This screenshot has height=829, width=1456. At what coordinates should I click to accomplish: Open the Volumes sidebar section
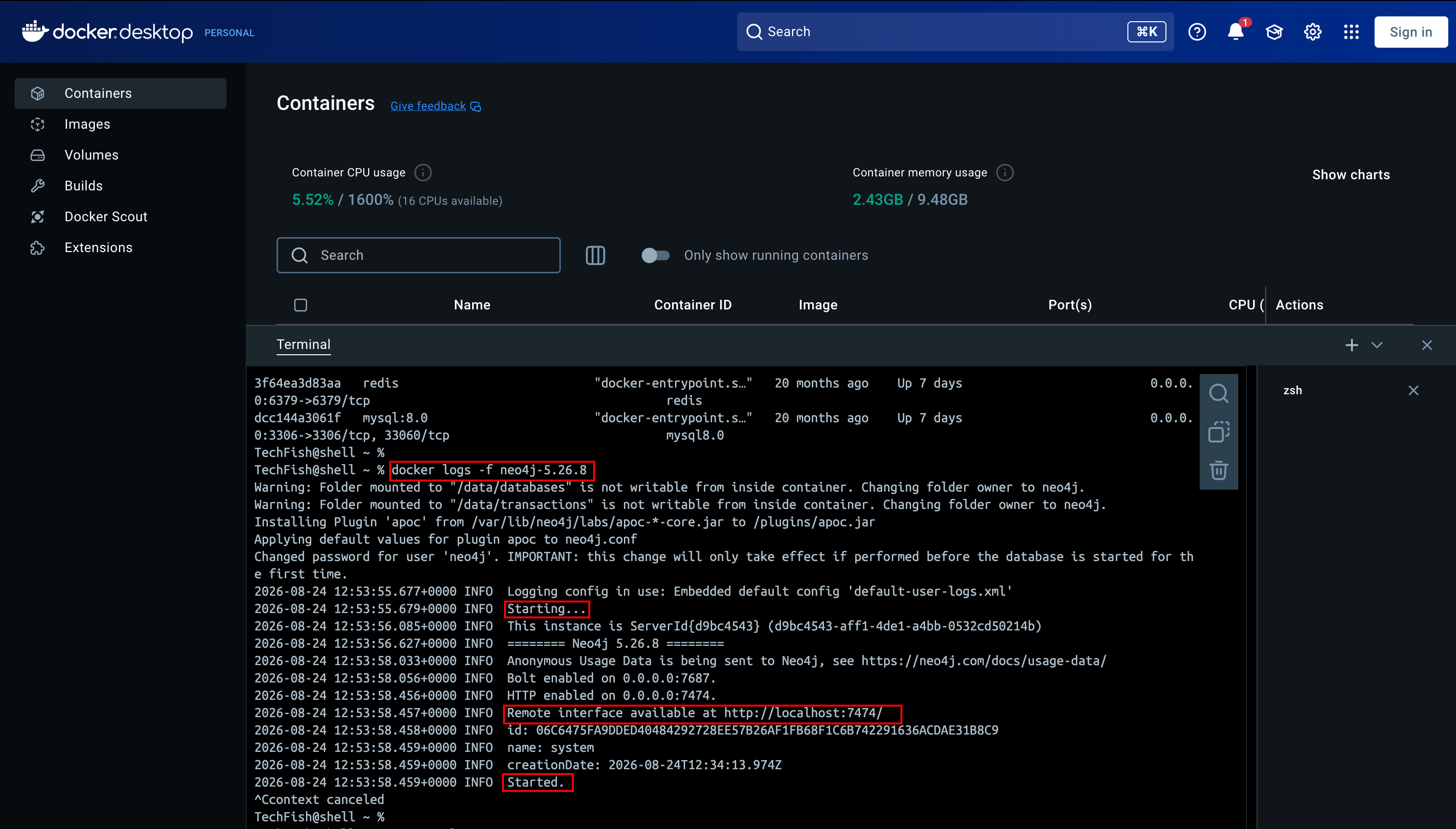120,155
